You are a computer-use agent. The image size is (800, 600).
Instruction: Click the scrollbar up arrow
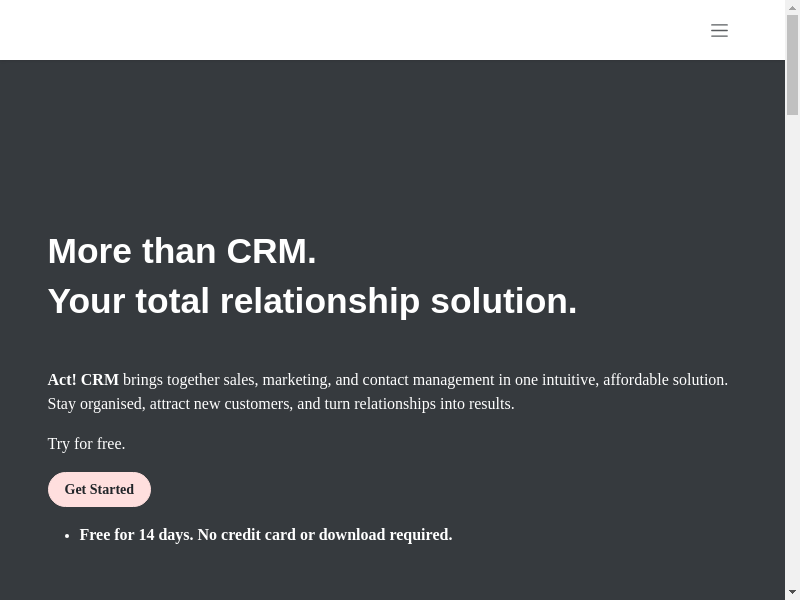coord(793,8)
